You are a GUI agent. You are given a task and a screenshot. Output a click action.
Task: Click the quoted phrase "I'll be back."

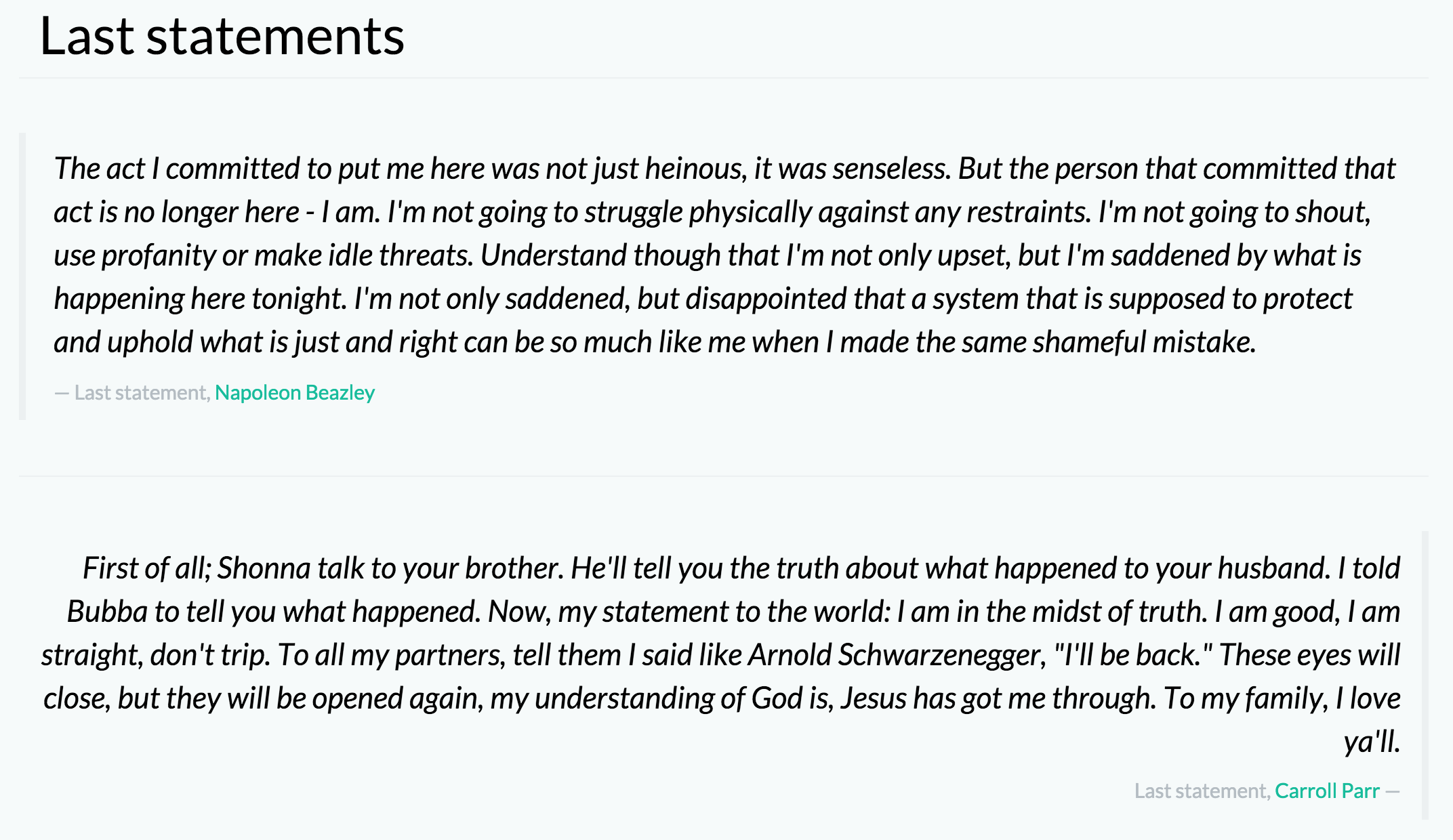[x=1133, y=655]
